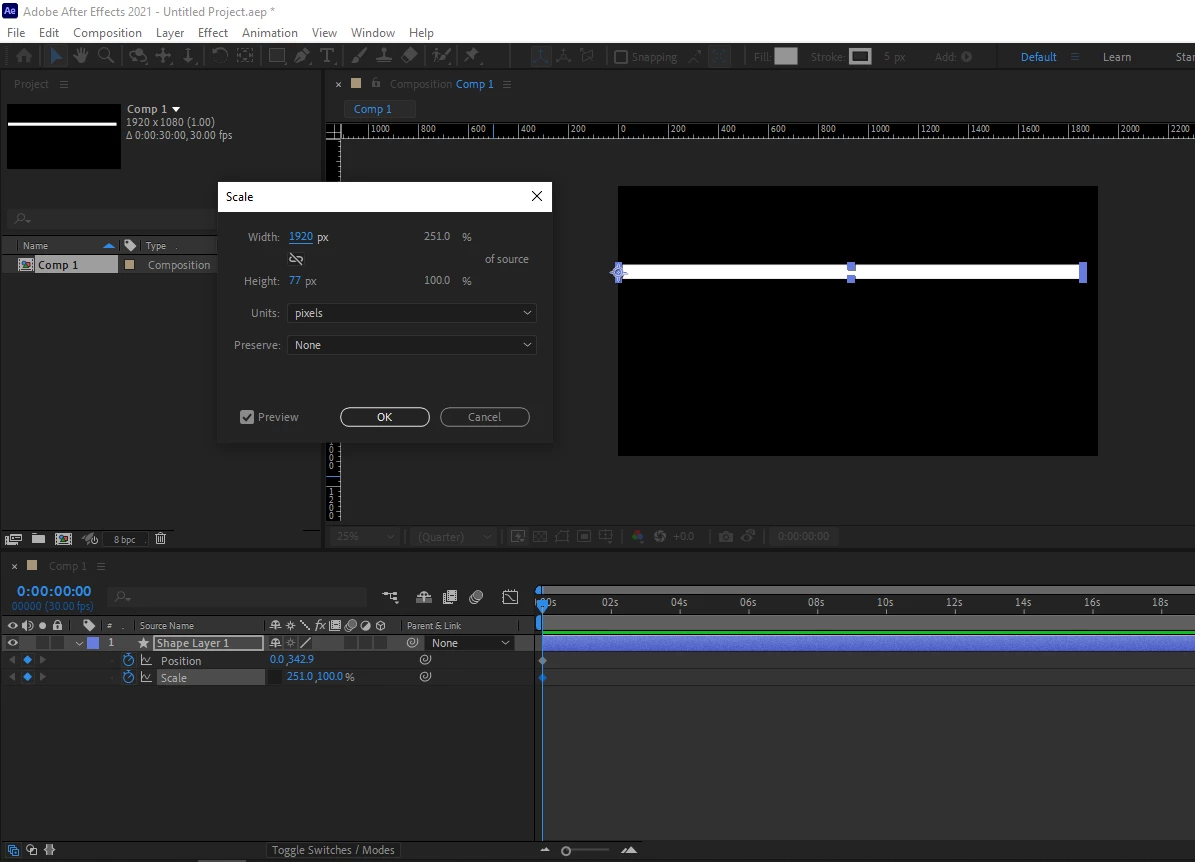Open the Composition menu
Screen dimensions: 1195x862
click(107, 33)
